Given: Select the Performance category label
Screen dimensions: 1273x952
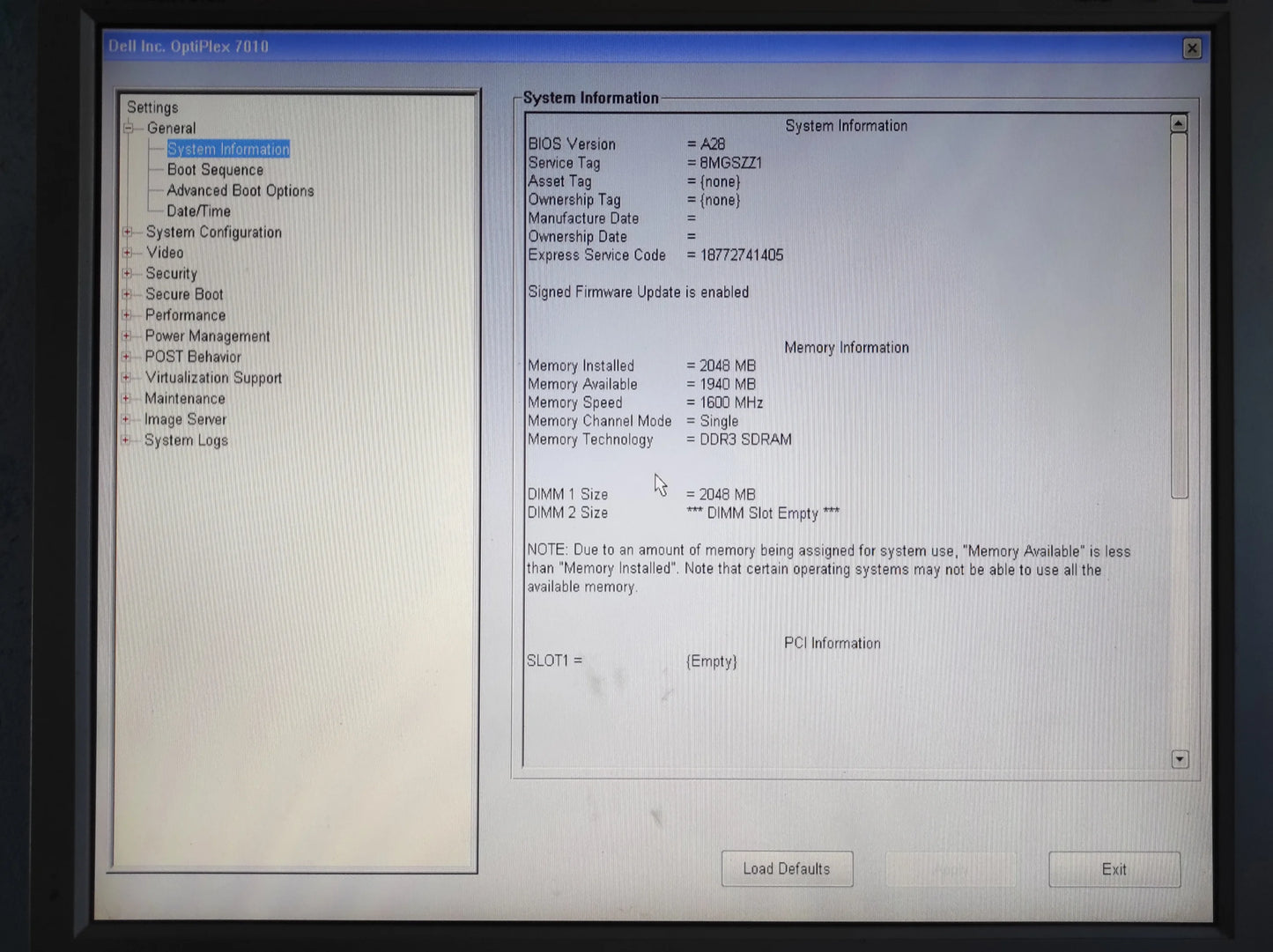Looking at the screenshot, I should (x=185, y=315).
